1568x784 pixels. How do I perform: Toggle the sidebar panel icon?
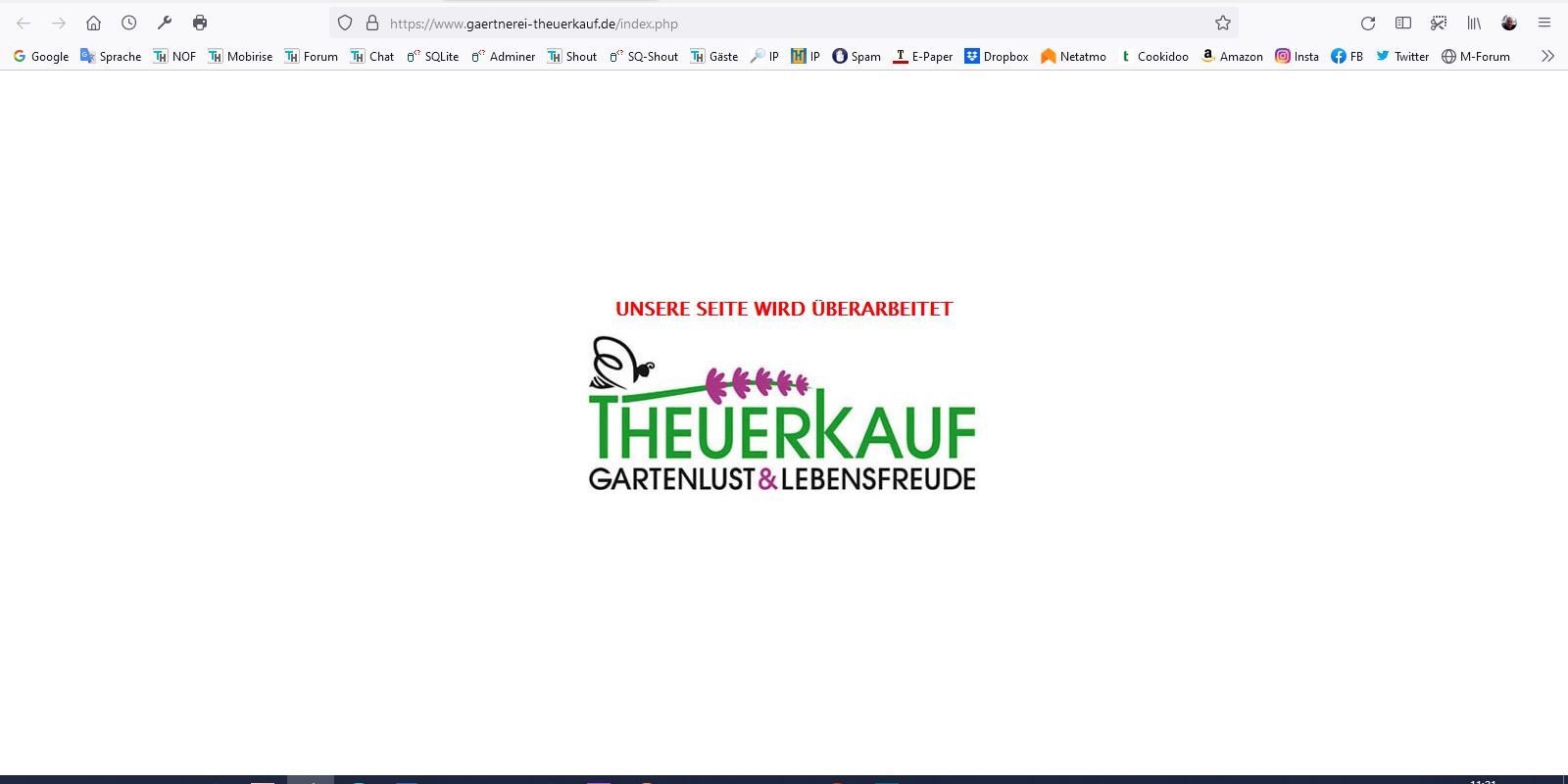(1403, 23)
